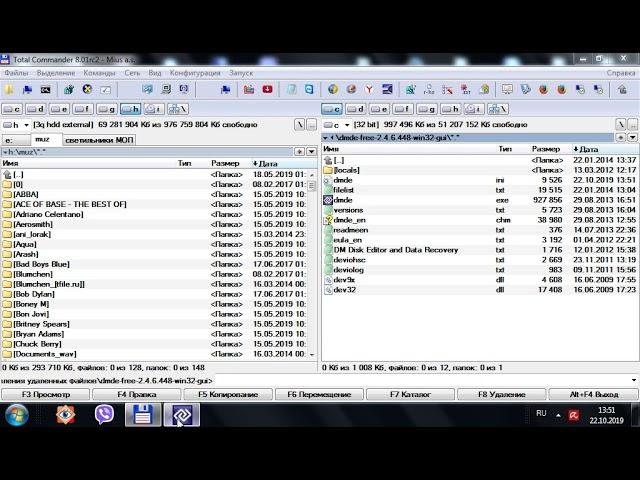Open Viber from the taskbar
640x480 pixels.
[x=104, y=415]
